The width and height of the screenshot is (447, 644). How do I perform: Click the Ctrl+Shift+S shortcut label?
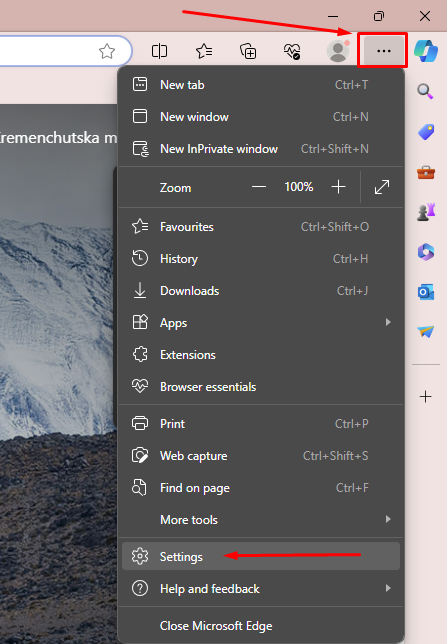(x=335, y=456)
